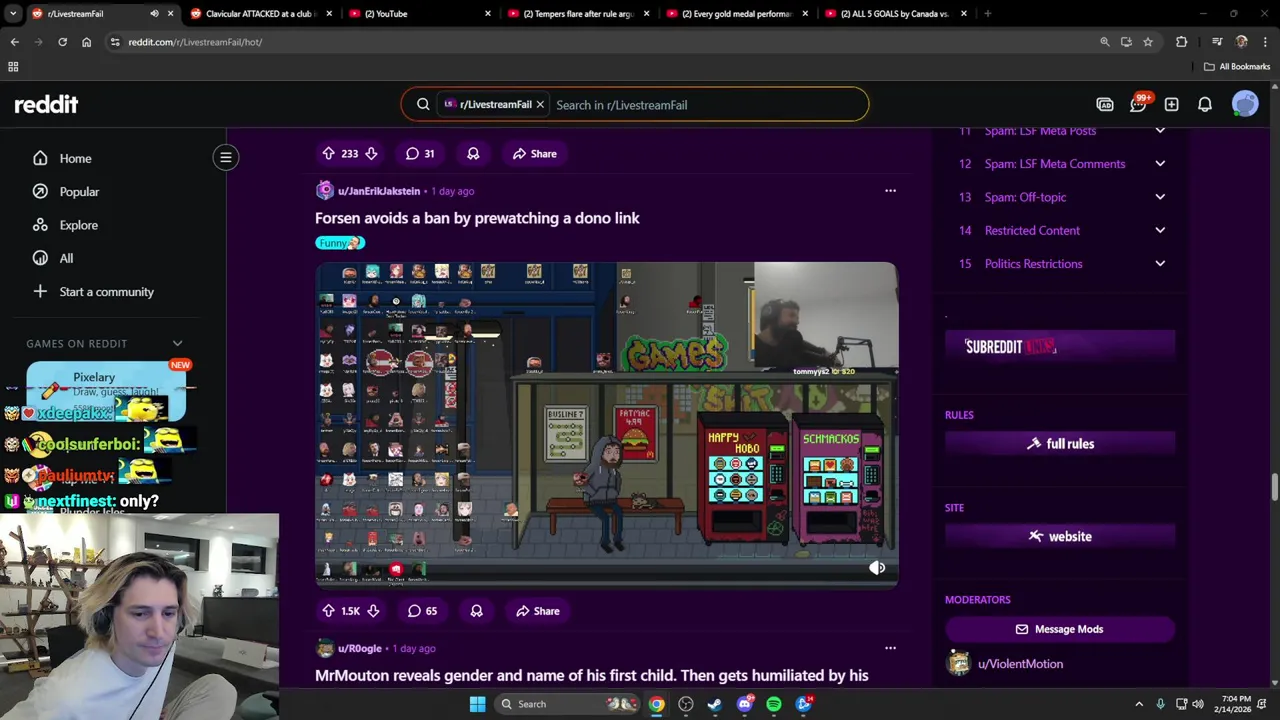Screen dimensions: 1280x720
Task: Open the MrMouton reveals gender post title
Action: [591, 676]
